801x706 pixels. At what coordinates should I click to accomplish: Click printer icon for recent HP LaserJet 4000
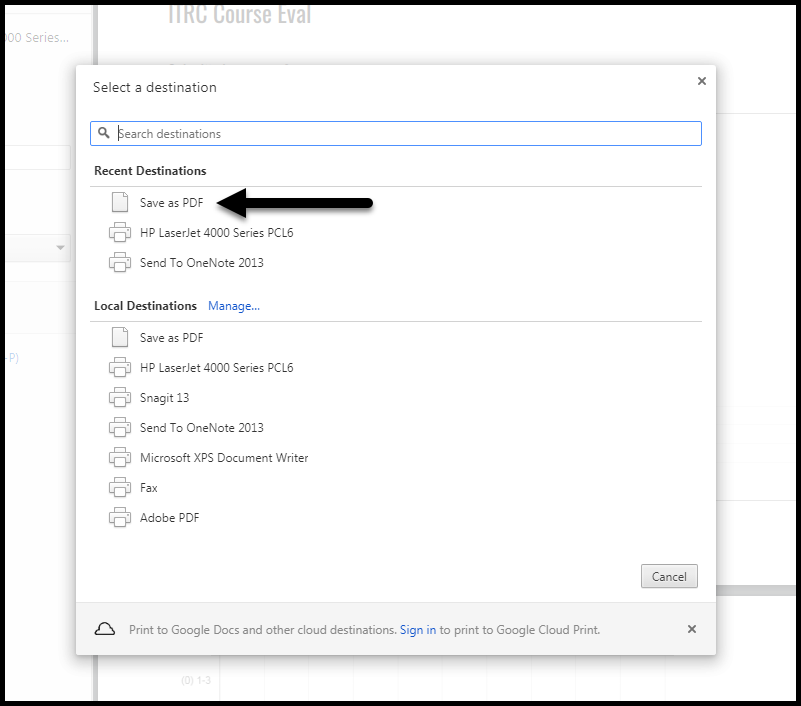(x=120, y=233)
